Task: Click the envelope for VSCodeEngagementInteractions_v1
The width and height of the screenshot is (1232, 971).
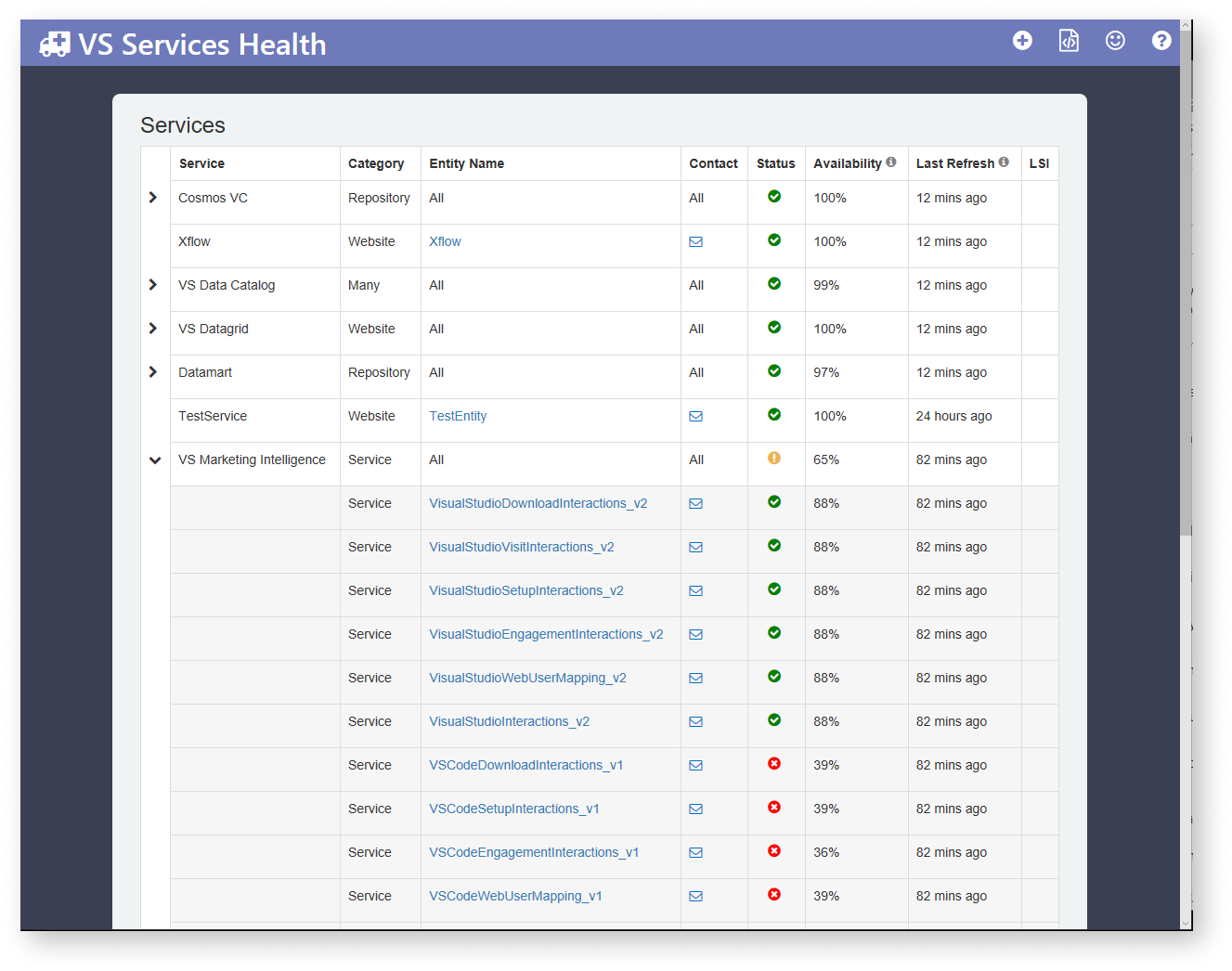Action: click(695, 852)
